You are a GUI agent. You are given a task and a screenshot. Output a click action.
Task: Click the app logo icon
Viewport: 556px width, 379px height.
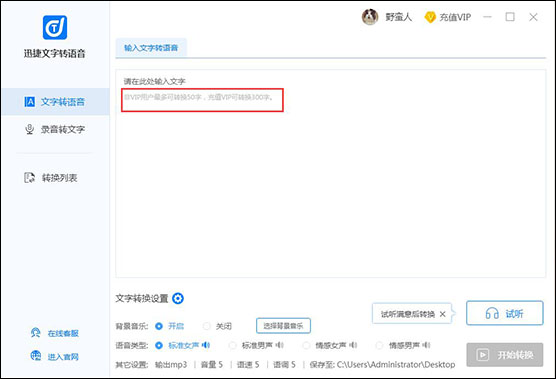[55, 27]
